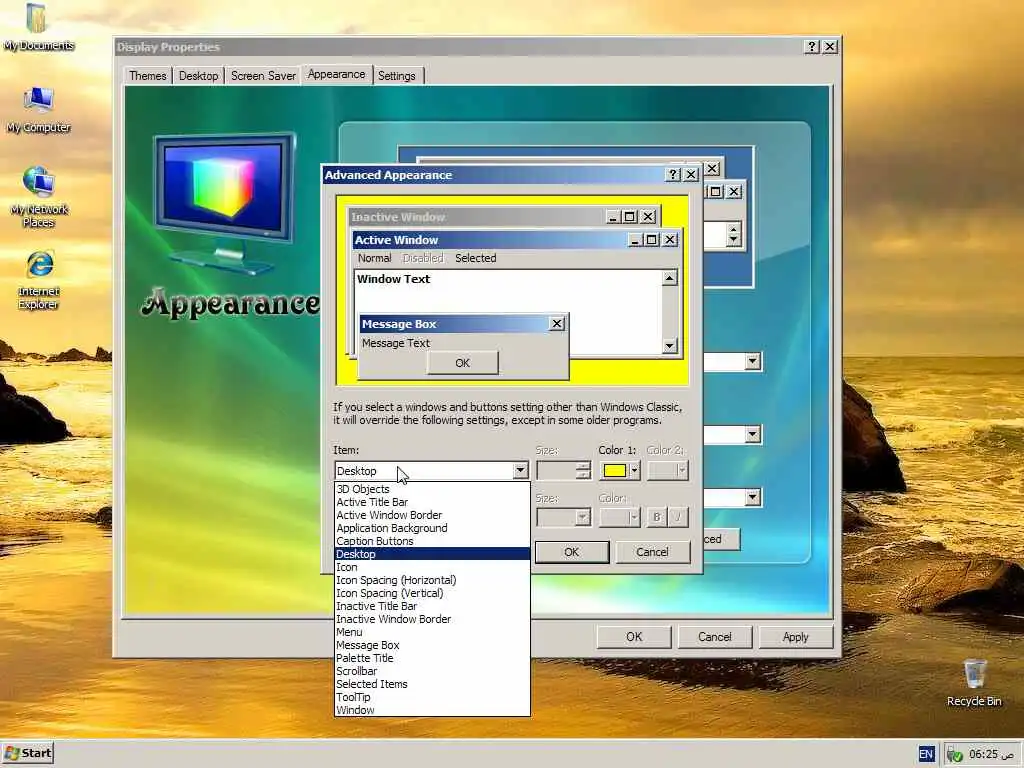Switch to the Desktop tab
The height and width of the screenshot is (768, 1024).
click(199, 76)
